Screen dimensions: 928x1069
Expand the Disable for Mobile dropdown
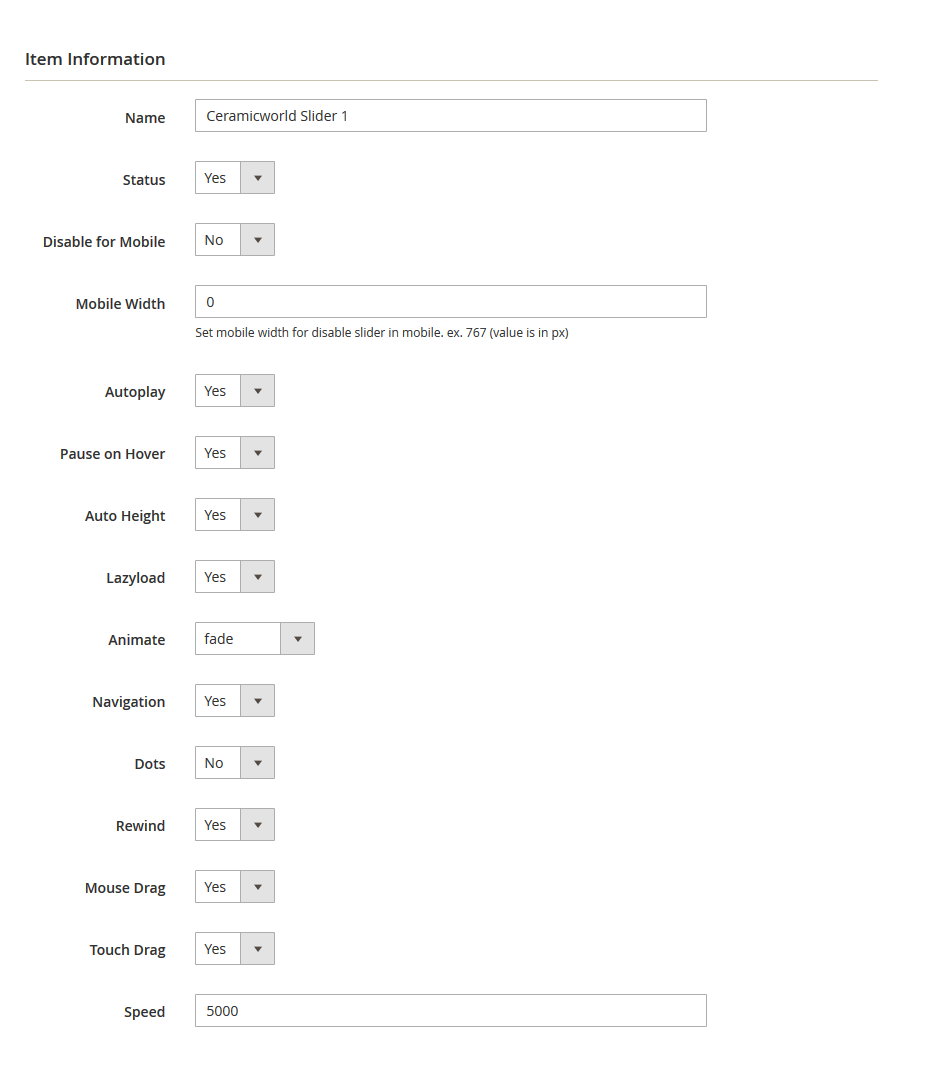(x=235, y=240)
